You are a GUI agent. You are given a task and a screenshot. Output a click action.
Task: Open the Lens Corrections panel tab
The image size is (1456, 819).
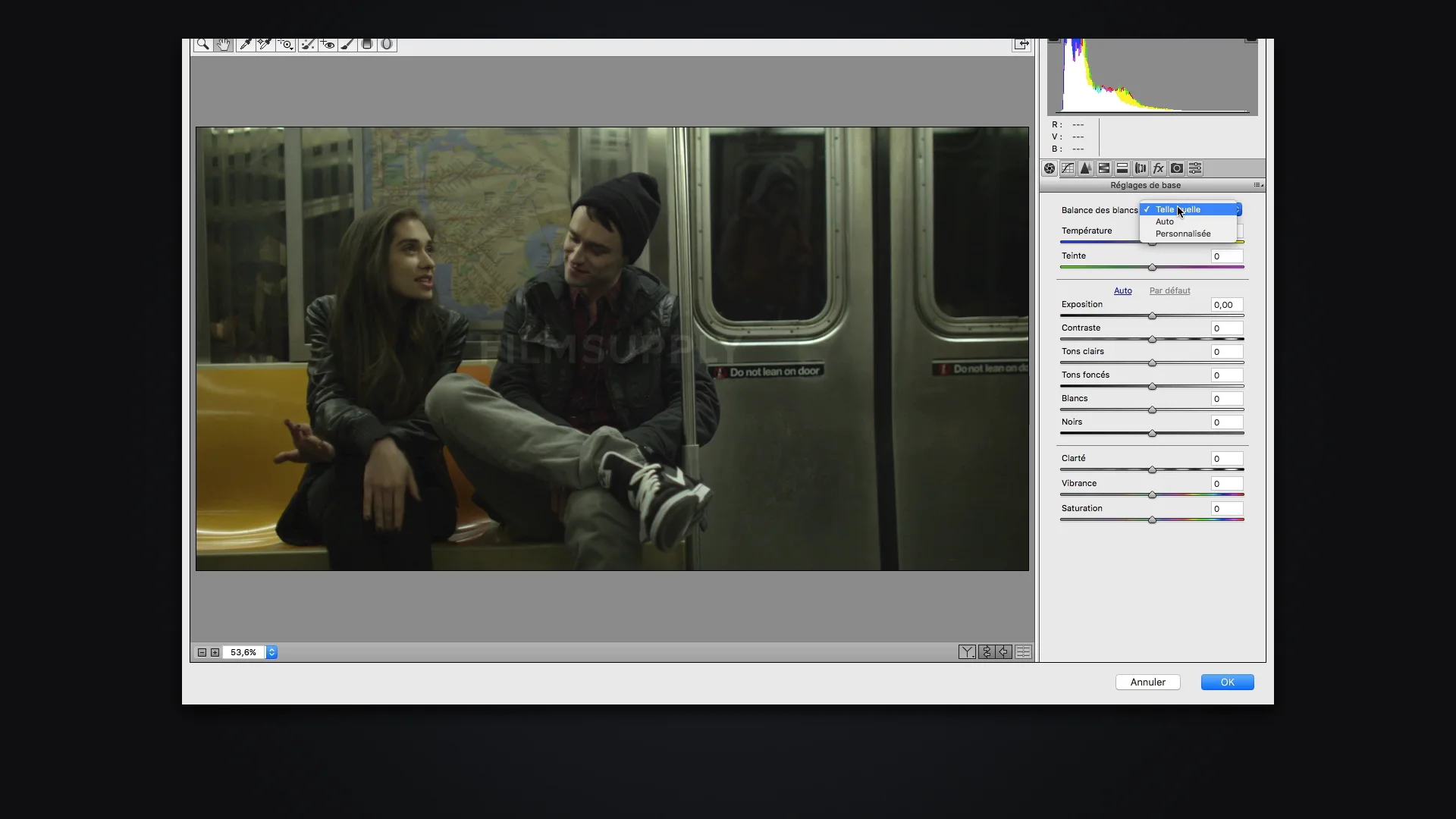1141,168
